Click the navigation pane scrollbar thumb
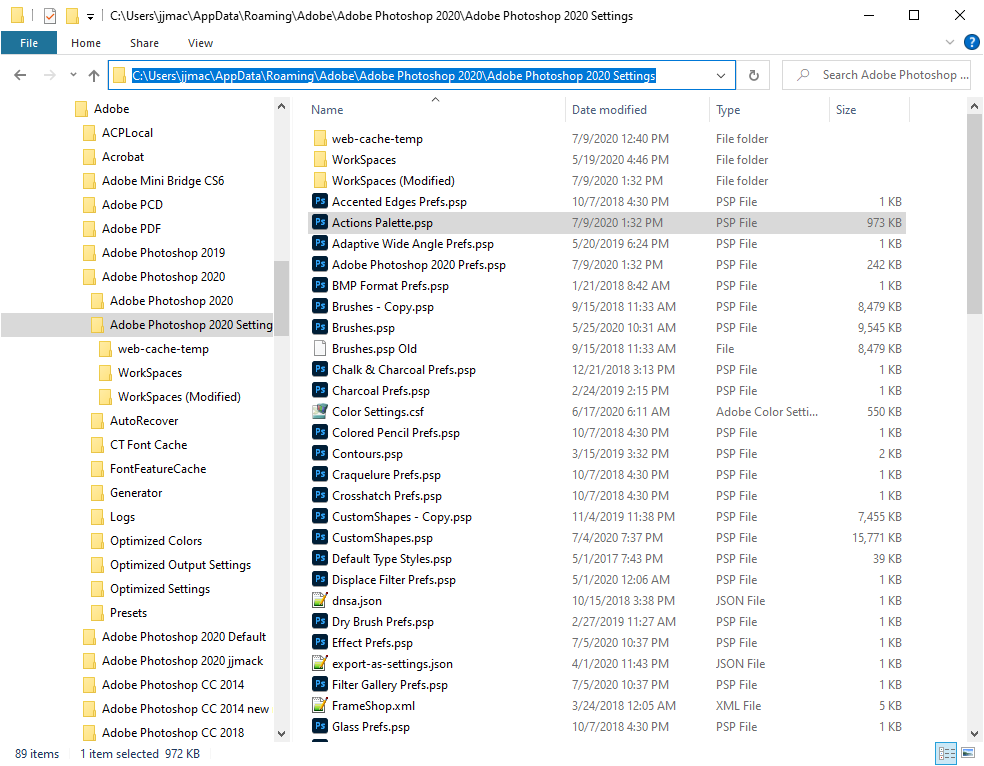Screen dimensions: 984x766 (281, 298)
